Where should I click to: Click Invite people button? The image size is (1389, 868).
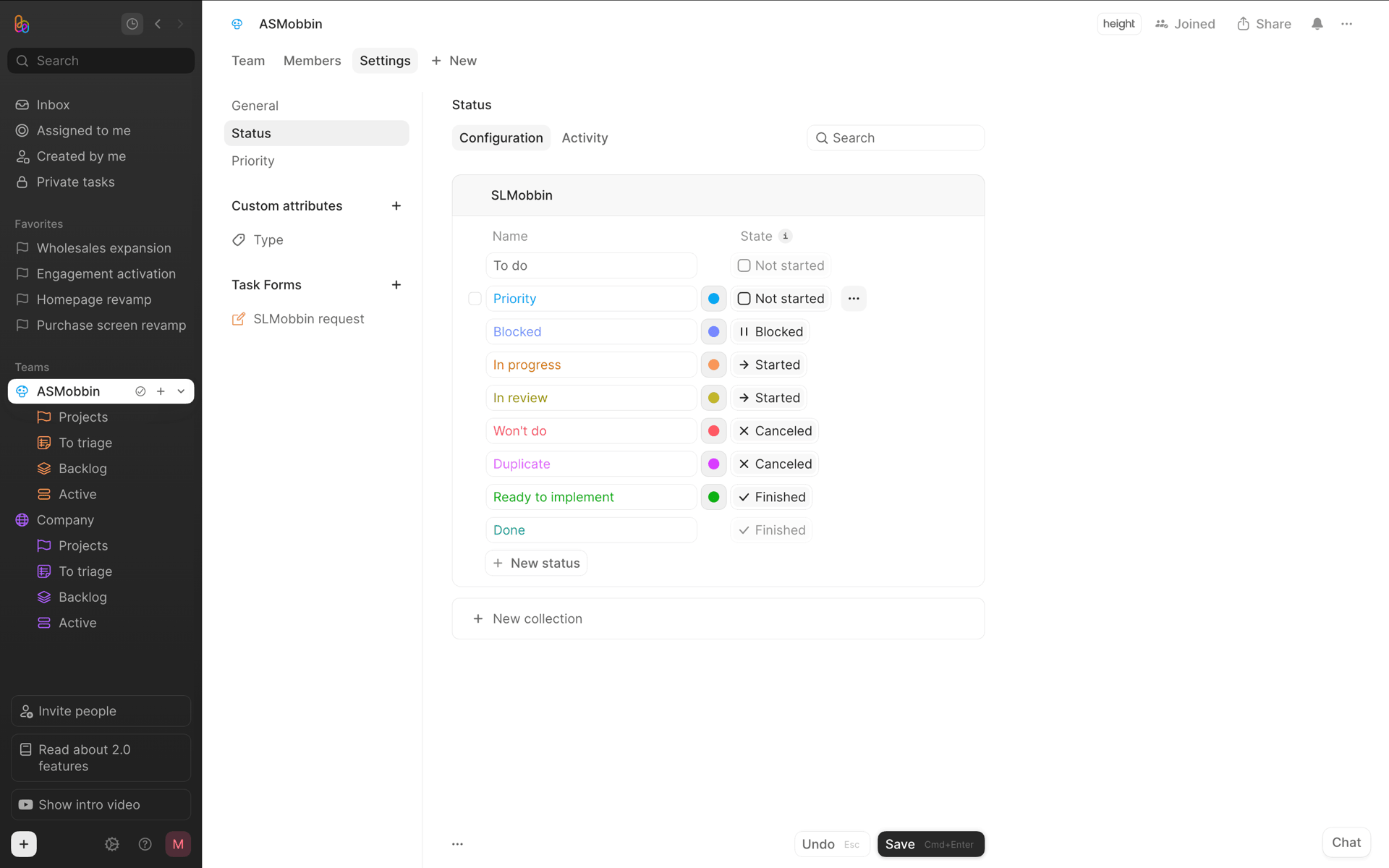[101, 711]
